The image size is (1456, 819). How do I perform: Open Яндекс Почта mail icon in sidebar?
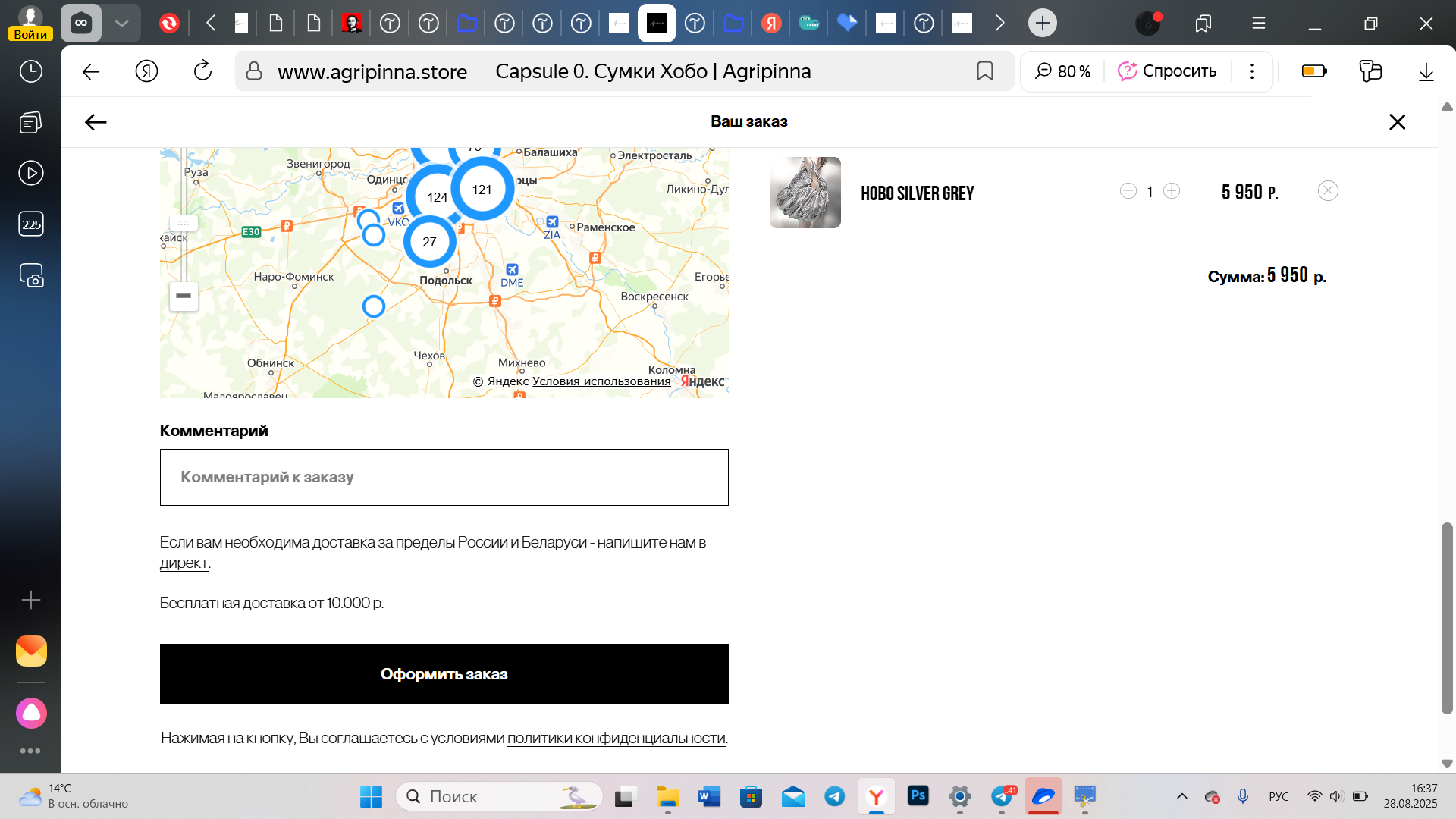tap(31, 651)
